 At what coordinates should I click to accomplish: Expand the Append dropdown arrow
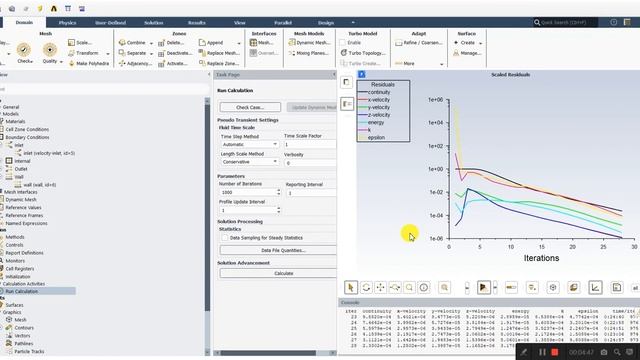(239, 43)
